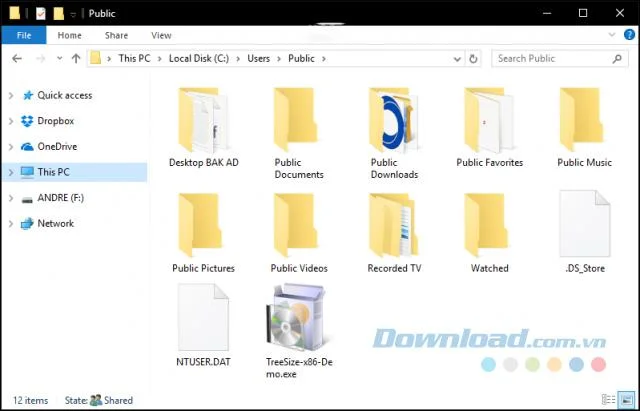Open the Home ribbon tab
Viewport: 640px width, 411px height.
tap(69, 36)
